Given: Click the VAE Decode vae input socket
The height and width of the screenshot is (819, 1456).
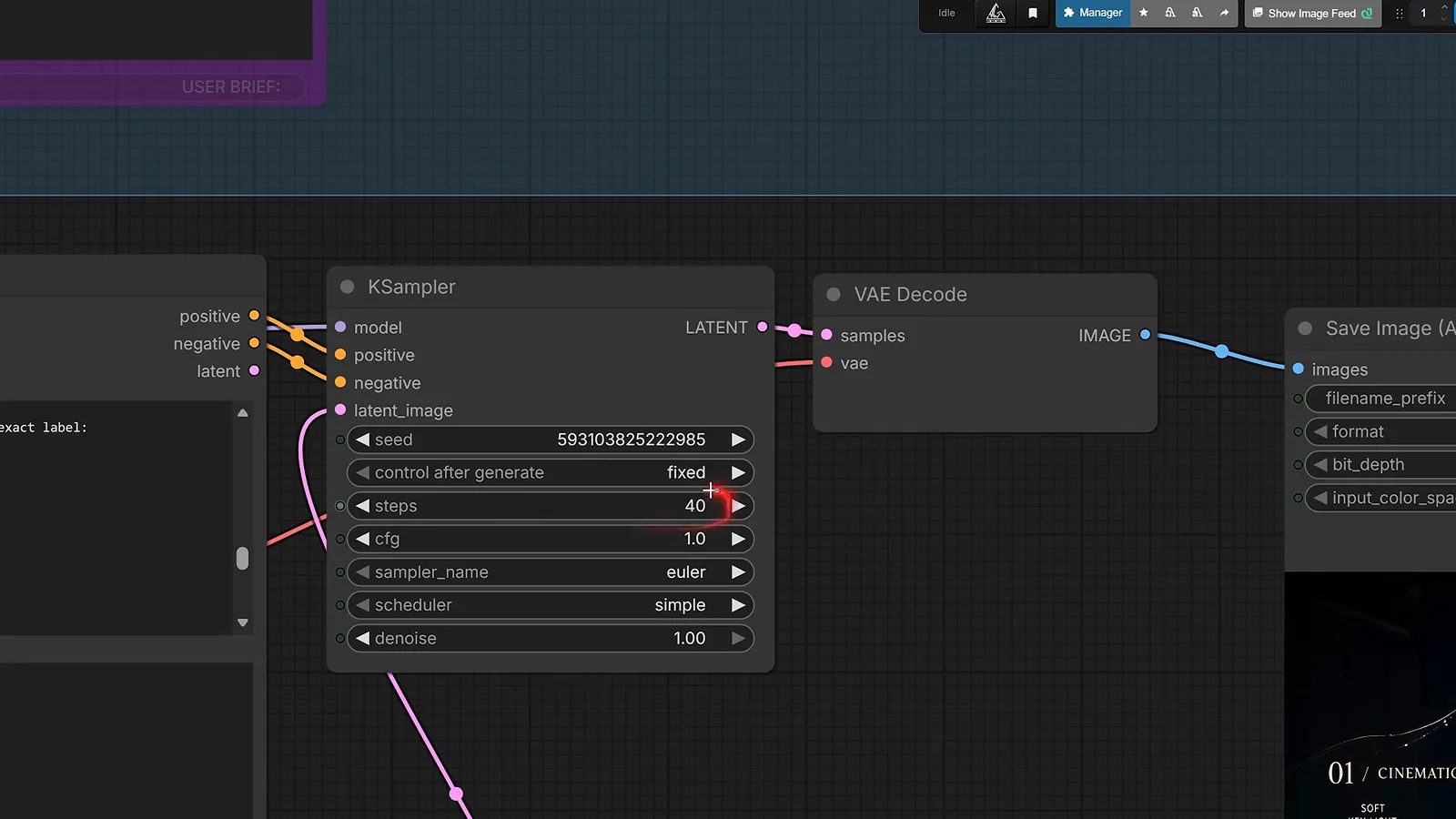Looking at the screenshot, I should coord(826,362).
